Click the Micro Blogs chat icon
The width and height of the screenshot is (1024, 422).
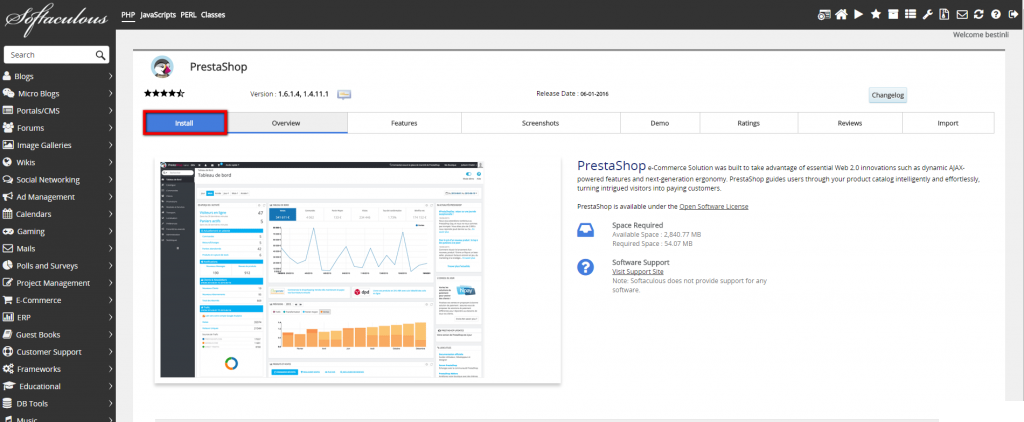pyautogui.click(x=8, y=93)
